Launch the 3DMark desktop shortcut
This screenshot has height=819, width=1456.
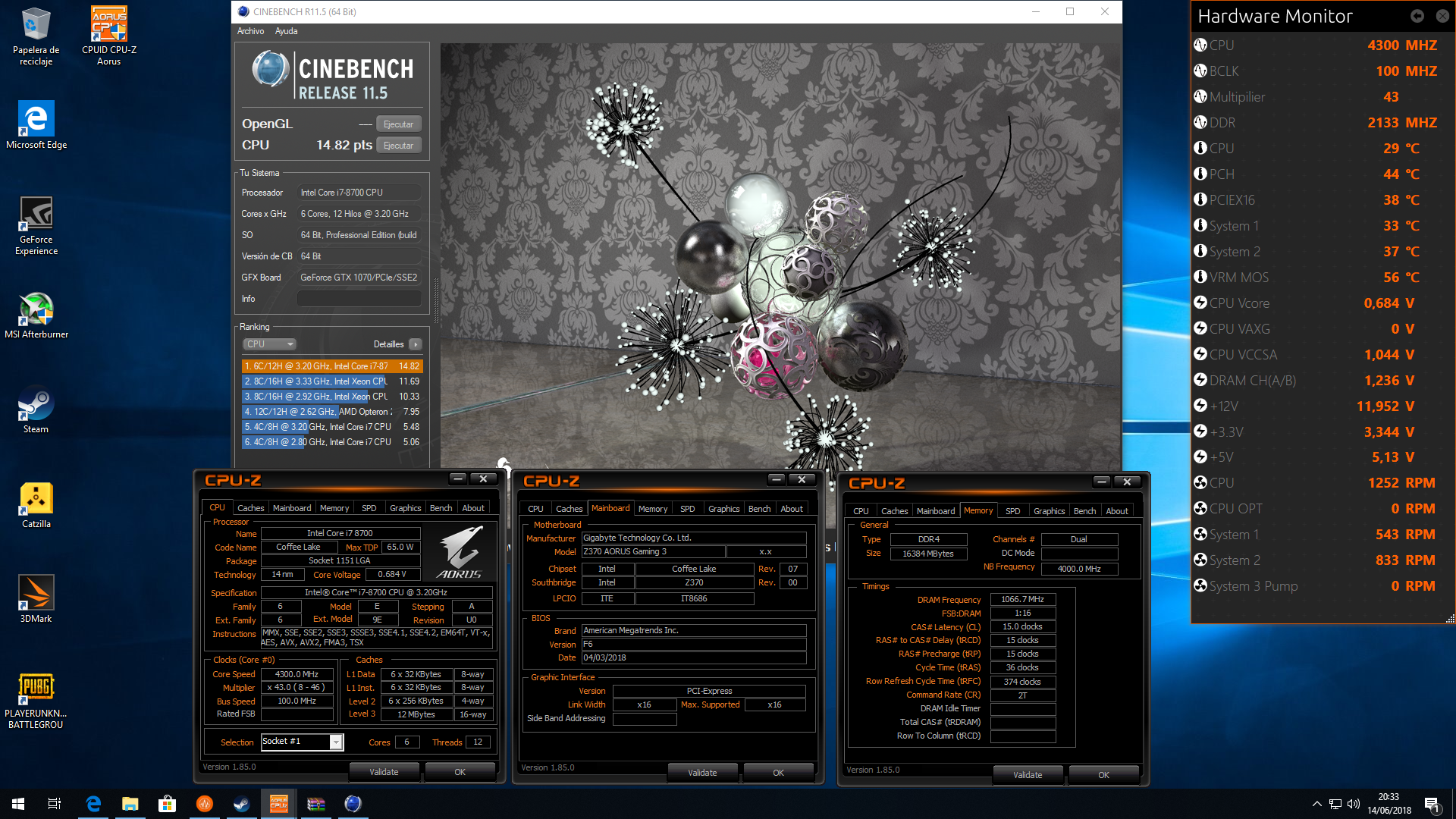[x=36, y=599]
